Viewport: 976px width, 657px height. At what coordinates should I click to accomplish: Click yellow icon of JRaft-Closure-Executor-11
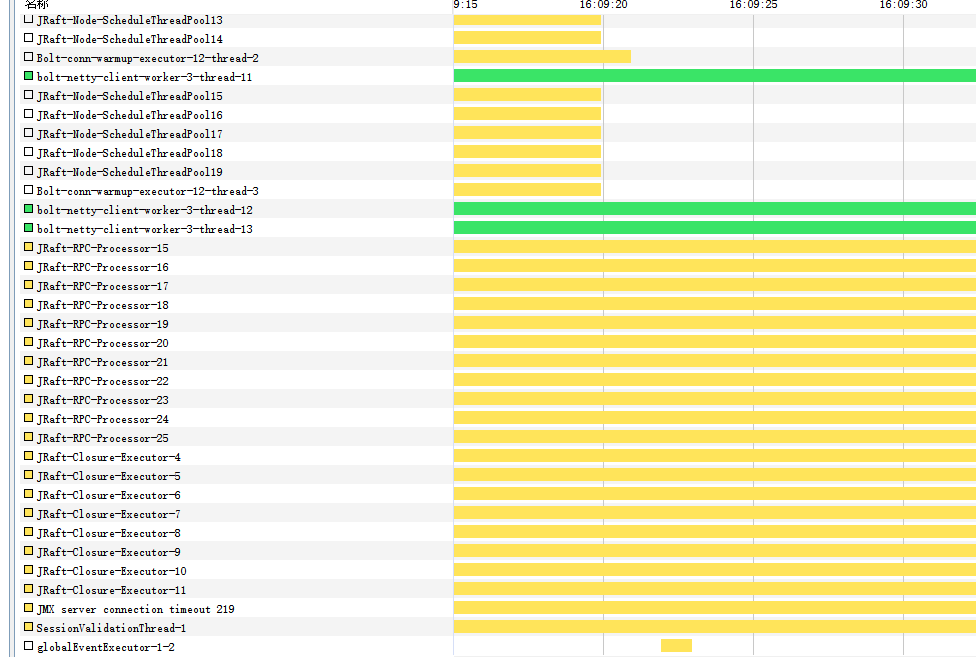click(x=28, y=589)
